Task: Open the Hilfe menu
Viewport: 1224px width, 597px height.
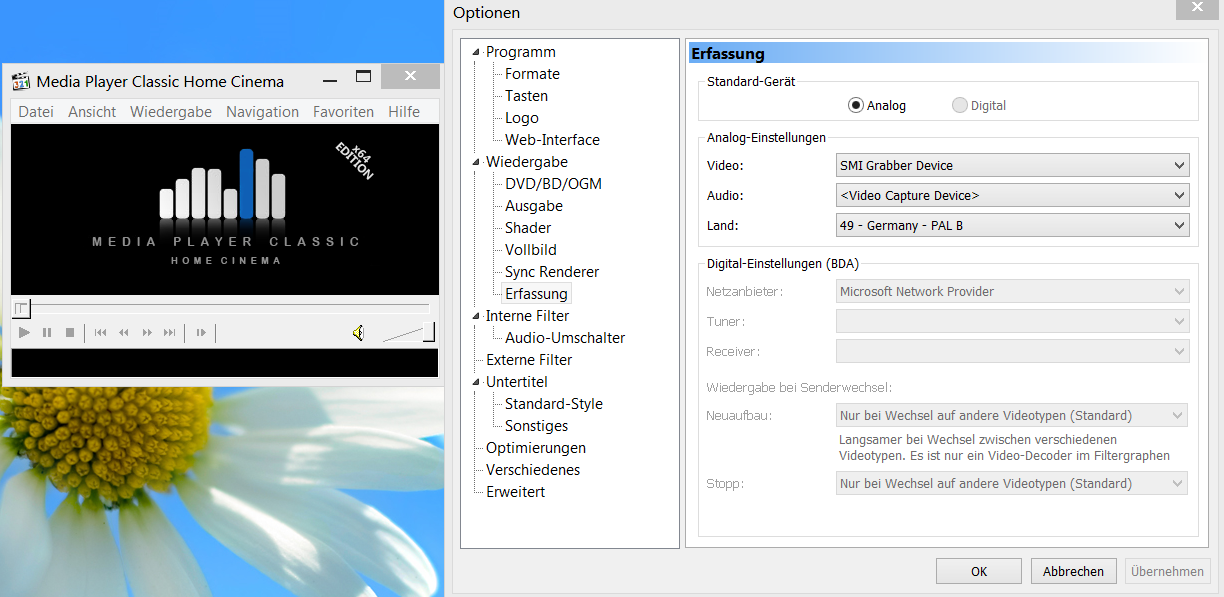Action: 404,112
